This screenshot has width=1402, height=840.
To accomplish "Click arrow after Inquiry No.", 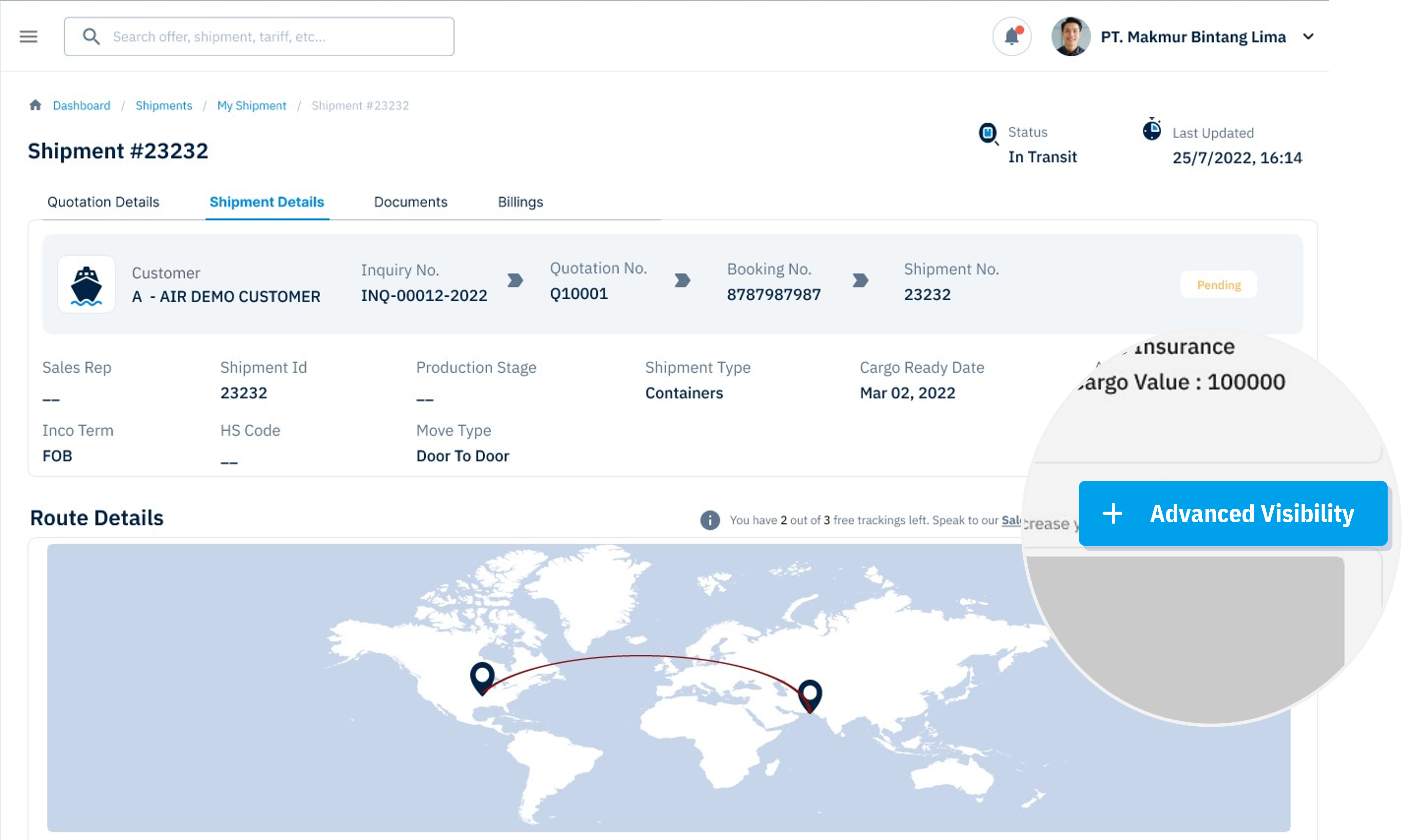I will pyautogui.click(x=515, y=280).
